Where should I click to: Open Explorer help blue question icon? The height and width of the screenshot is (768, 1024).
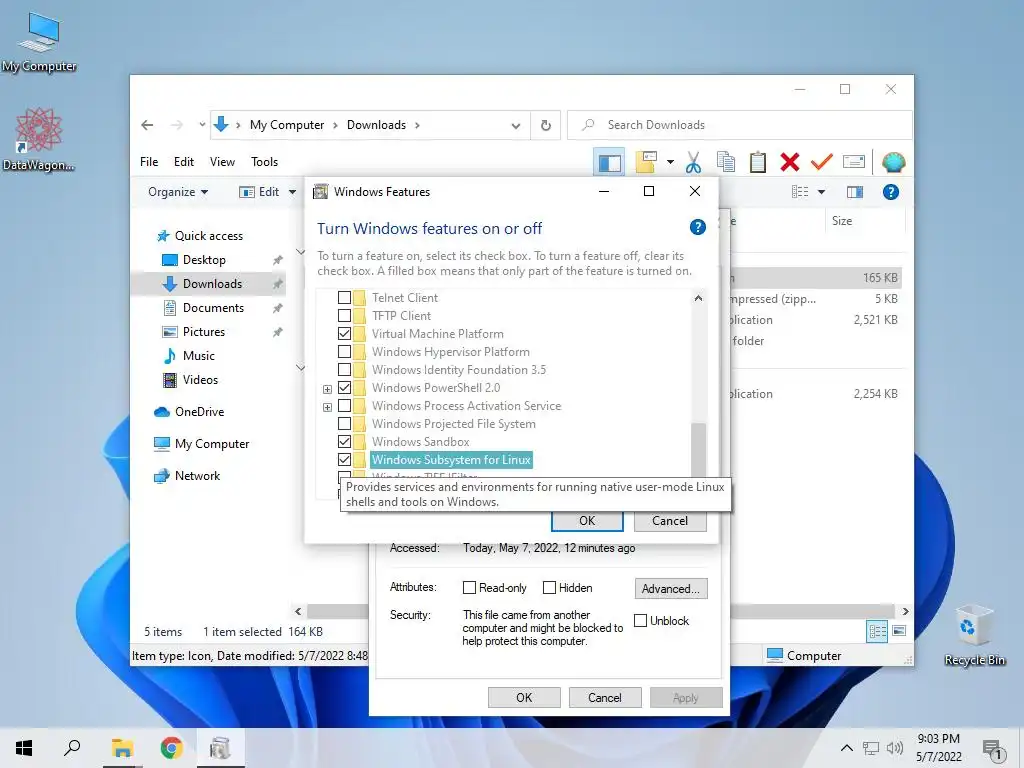tap(891, 192)
